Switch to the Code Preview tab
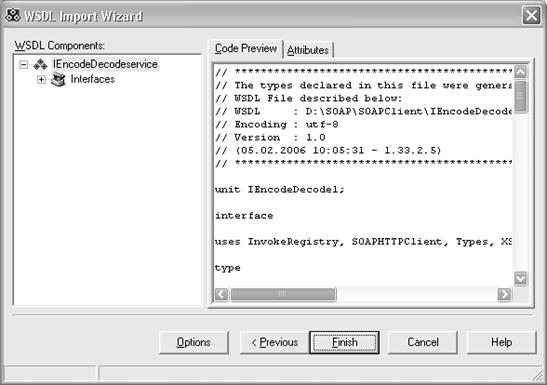 pos(246,48)
